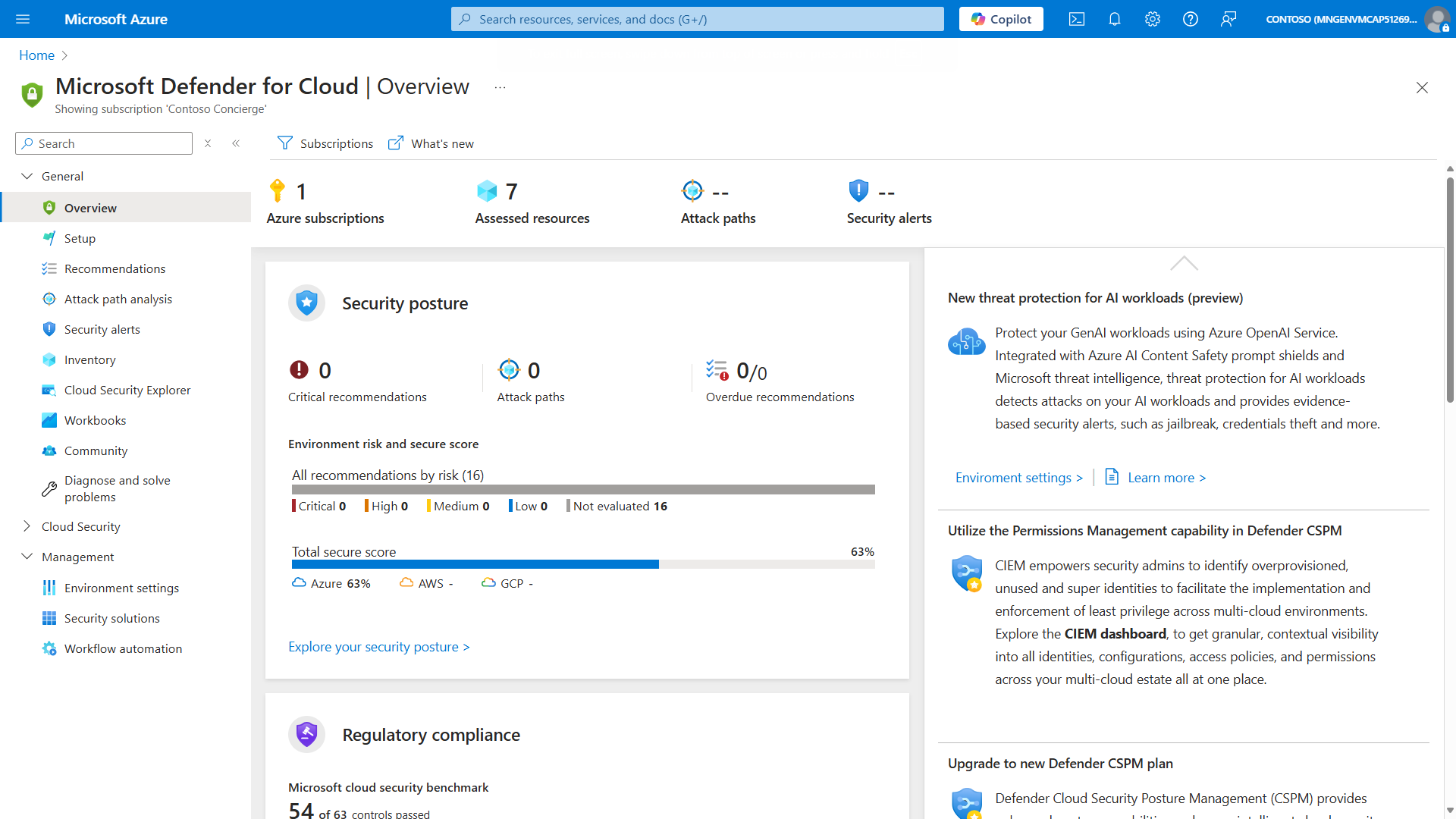Collapse the Management section
Image resolution: width=1456 pixels, height=819 pixels.
click(27, 557)
